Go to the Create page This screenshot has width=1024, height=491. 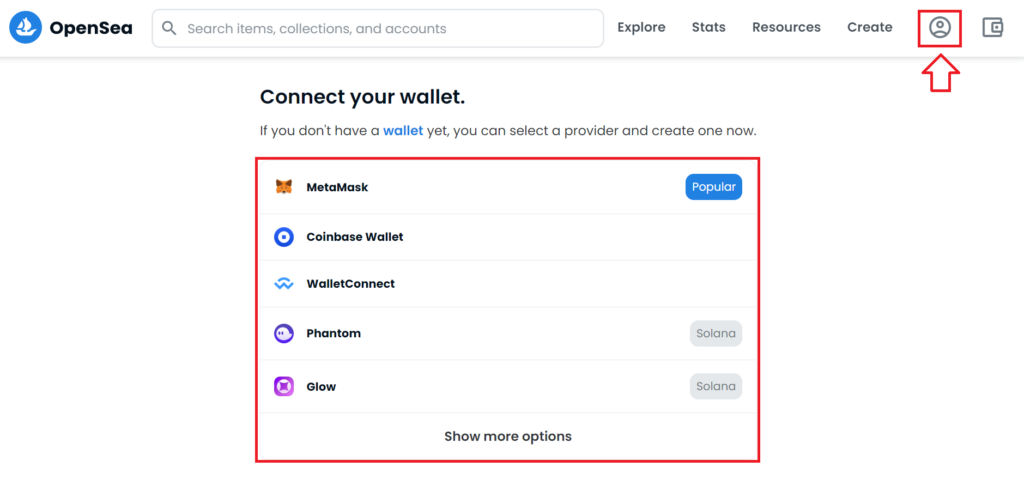click(x=870, y=27)
